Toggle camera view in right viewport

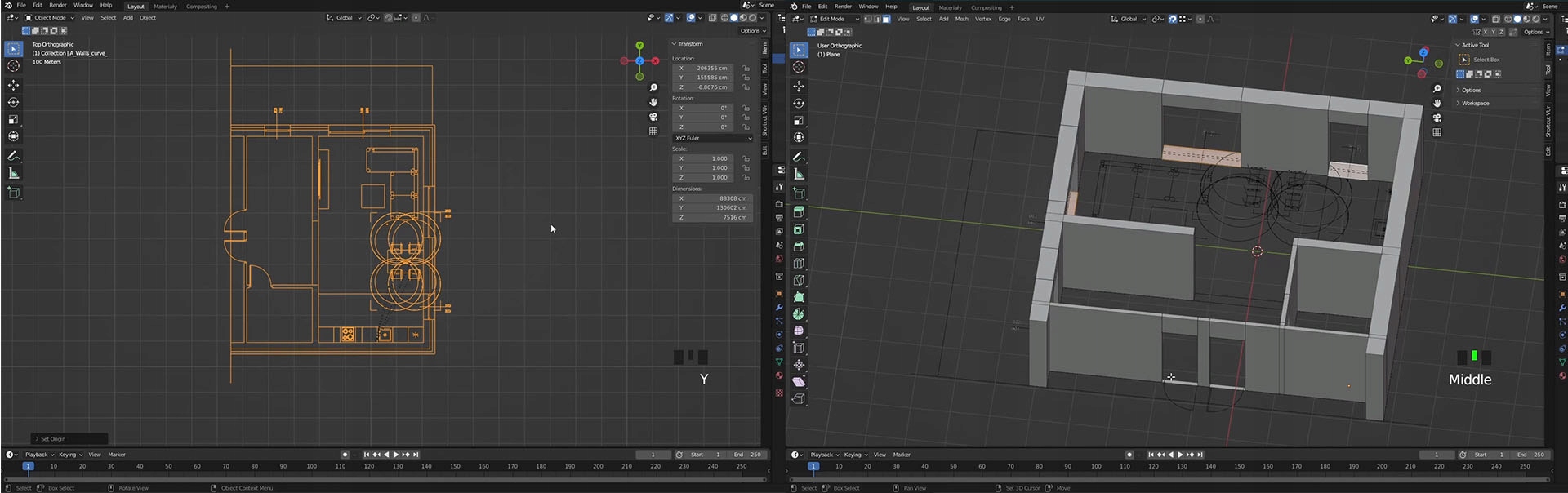pos(1437,118)
